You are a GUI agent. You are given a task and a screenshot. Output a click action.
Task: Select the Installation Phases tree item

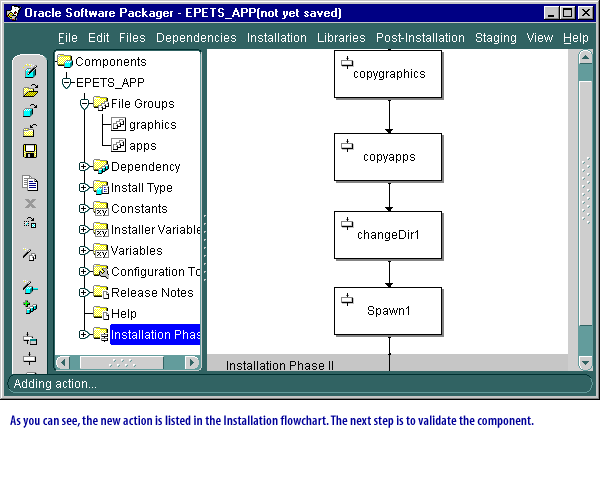coord(155,335)
